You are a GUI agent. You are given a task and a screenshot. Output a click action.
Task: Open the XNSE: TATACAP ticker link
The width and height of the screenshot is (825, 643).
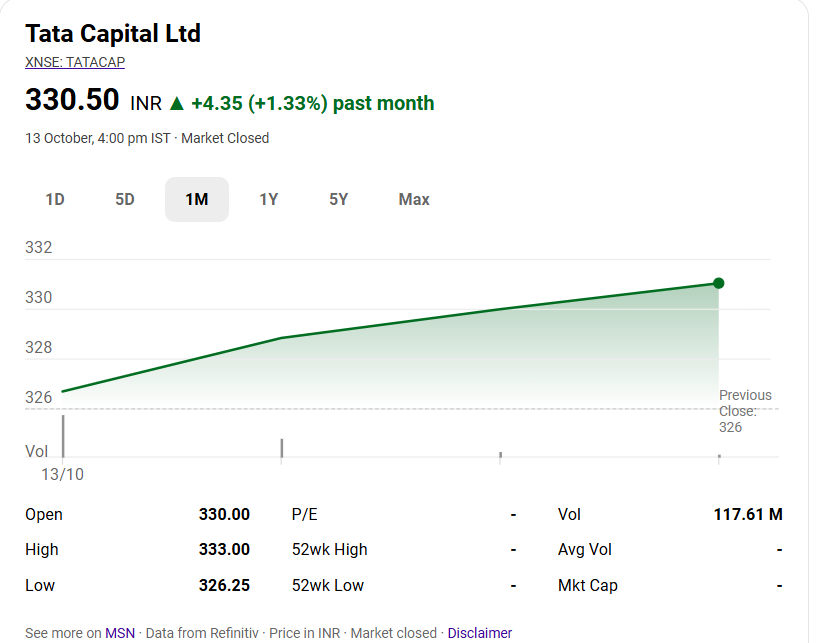click(x=75, y=62)
